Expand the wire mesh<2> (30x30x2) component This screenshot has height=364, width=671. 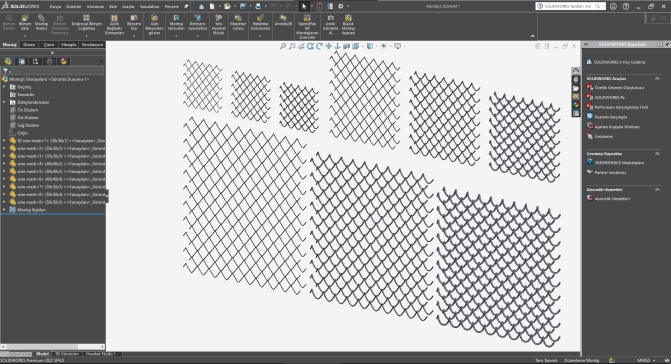(x=4, y=148)
